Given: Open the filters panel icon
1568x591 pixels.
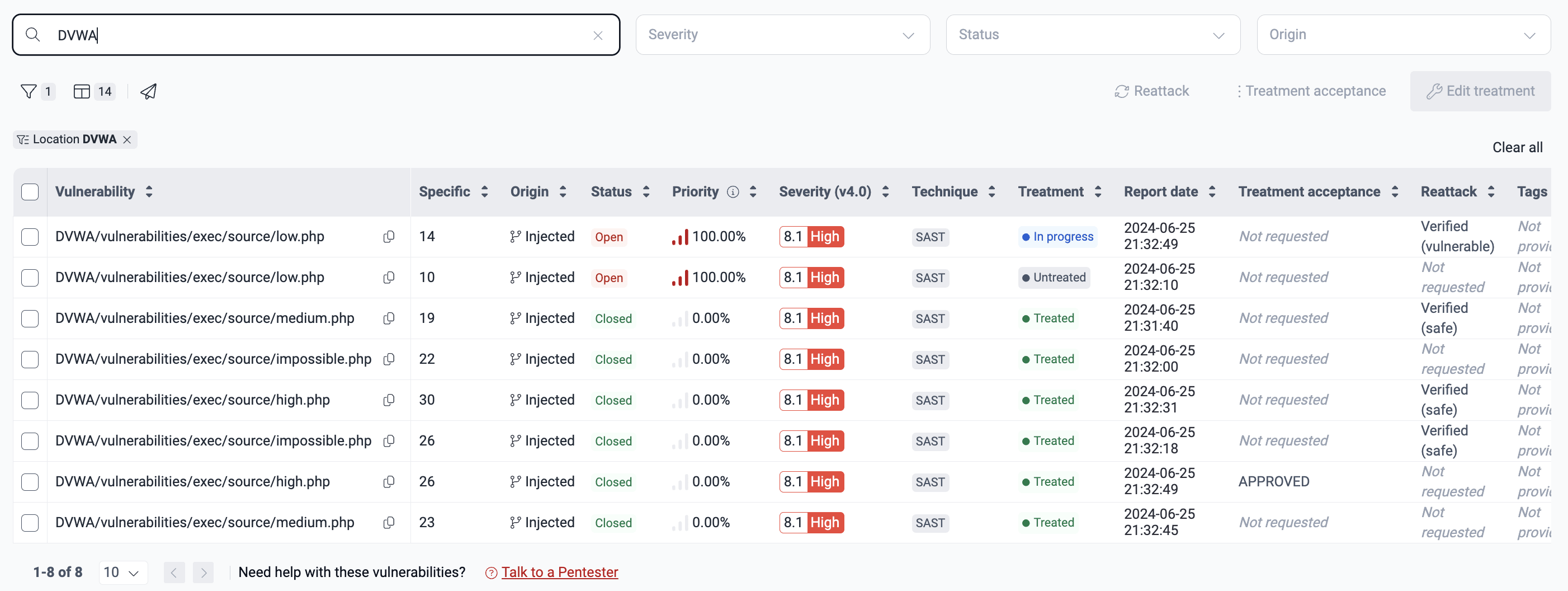Looking at the screenshot, I should (x=29, y=91).
